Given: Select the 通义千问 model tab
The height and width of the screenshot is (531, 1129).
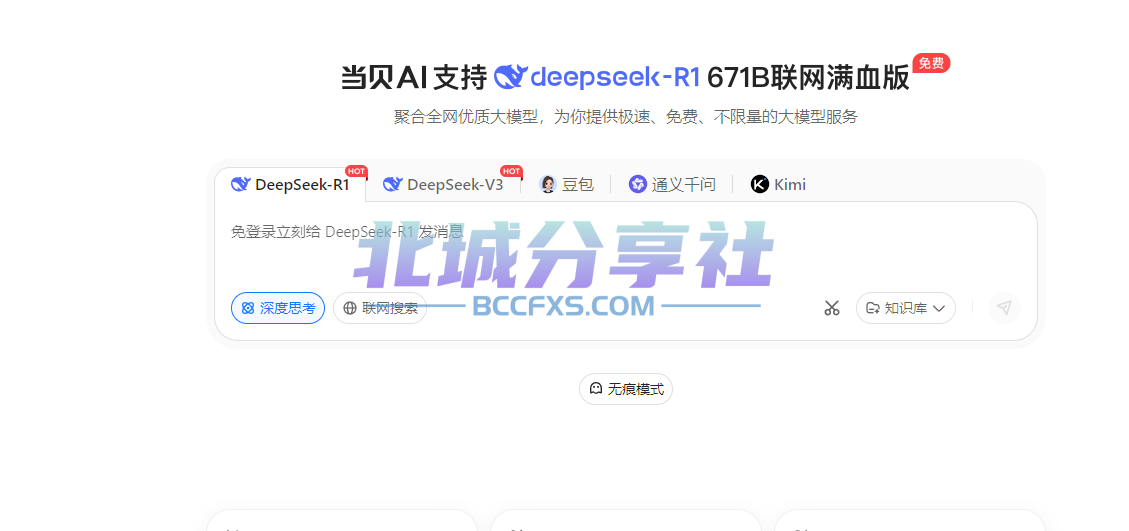Looking at the screenshot, I should click(x=672, y=184).
